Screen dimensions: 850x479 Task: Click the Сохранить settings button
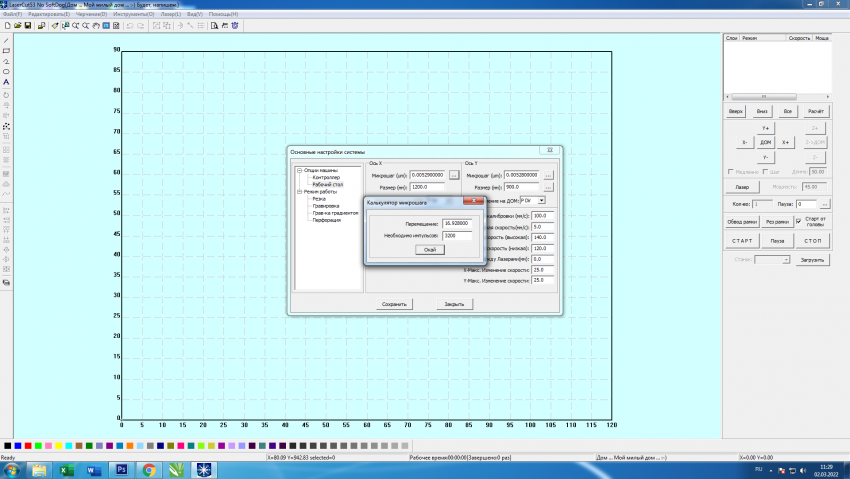(394, 305)
